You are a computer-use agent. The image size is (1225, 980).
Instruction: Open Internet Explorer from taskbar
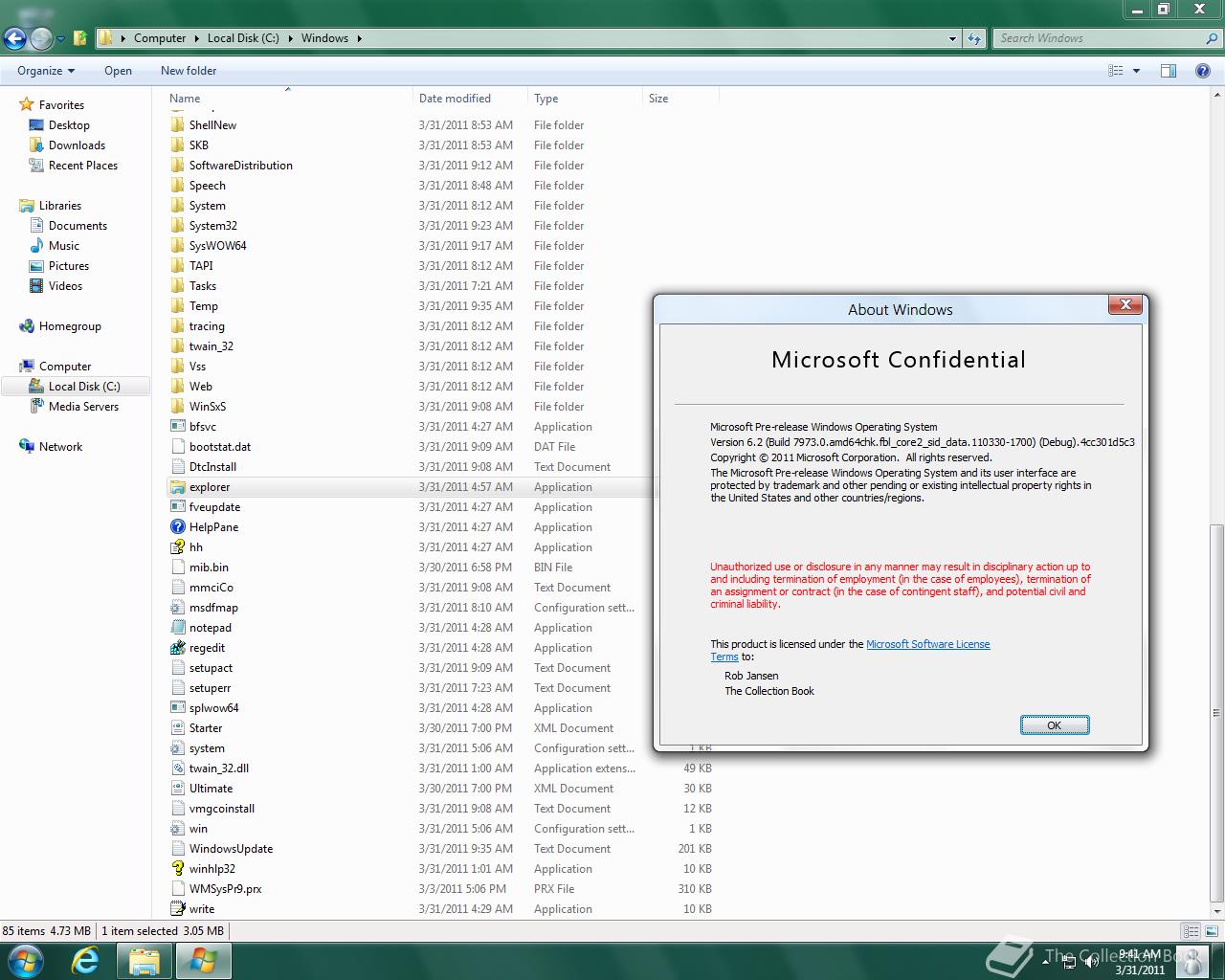coord(85,960)
